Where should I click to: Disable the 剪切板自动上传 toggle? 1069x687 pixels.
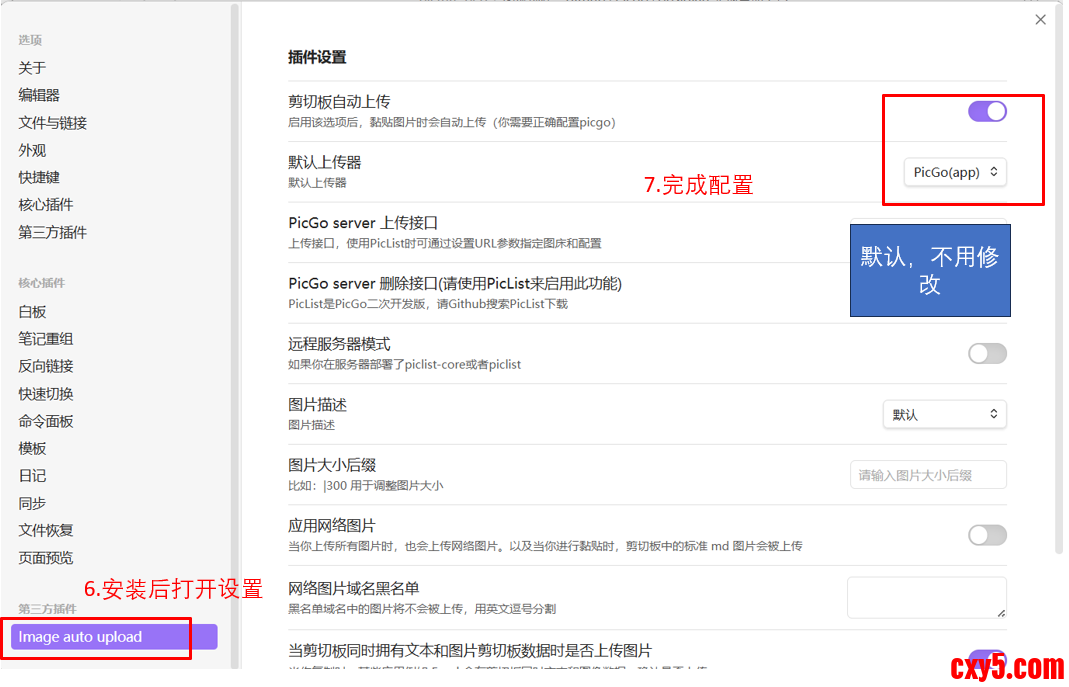[986, 111]
